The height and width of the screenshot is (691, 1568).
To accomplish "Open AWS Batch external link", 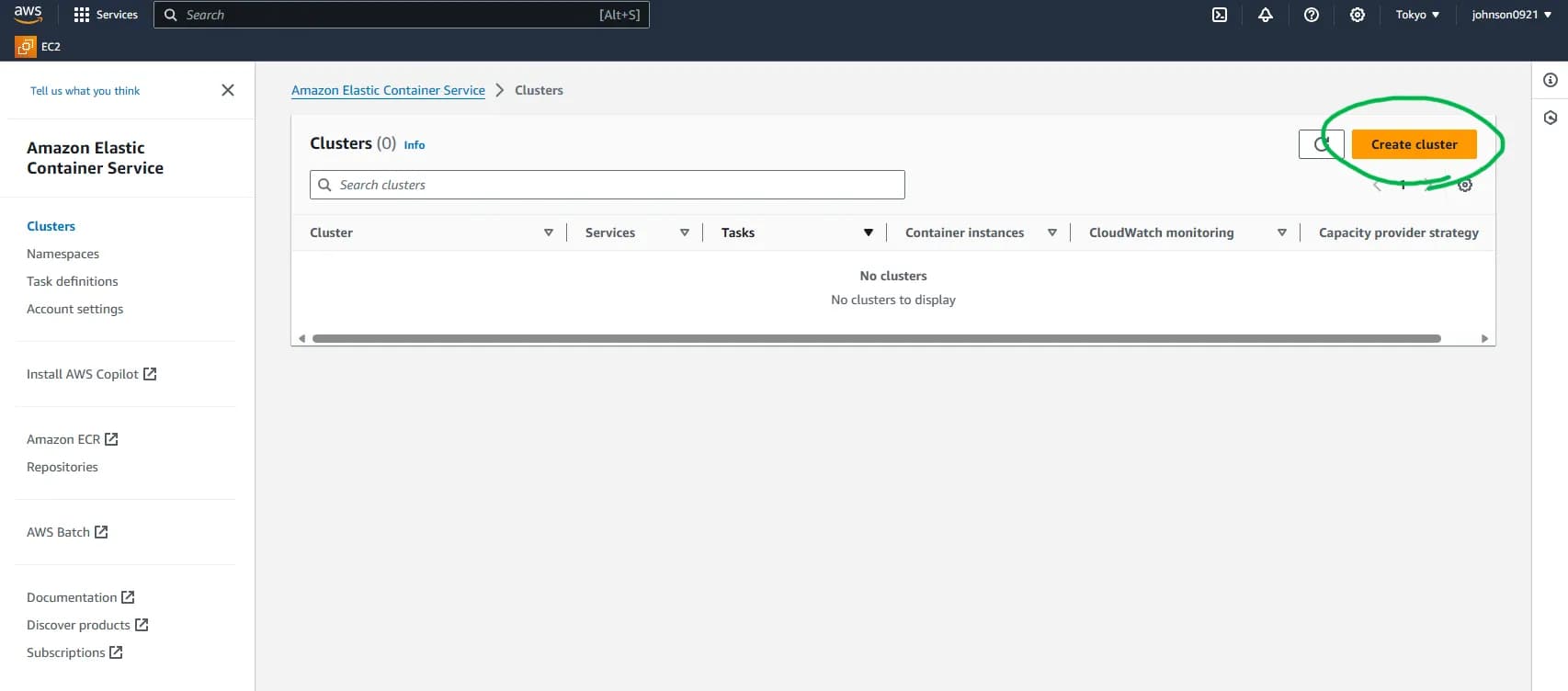I will click(x=67, y=532).
